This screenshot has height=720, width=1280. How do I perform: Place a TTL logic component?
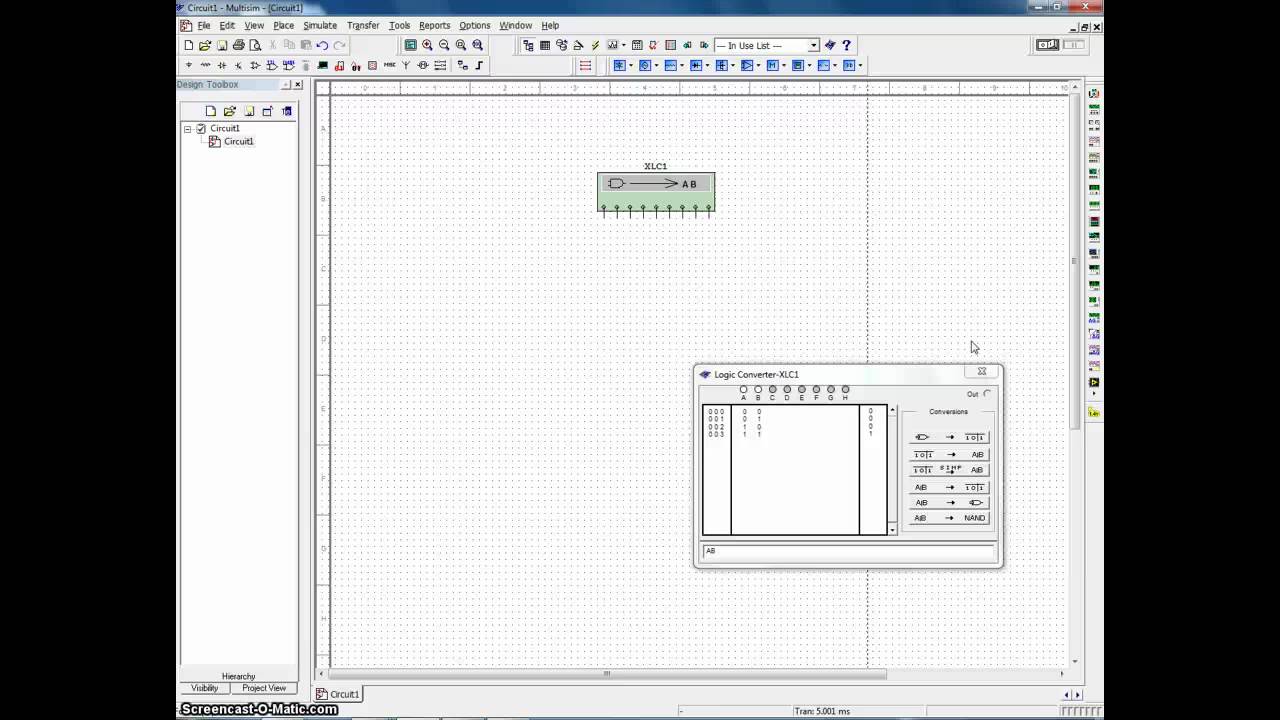tap(272, 65)
